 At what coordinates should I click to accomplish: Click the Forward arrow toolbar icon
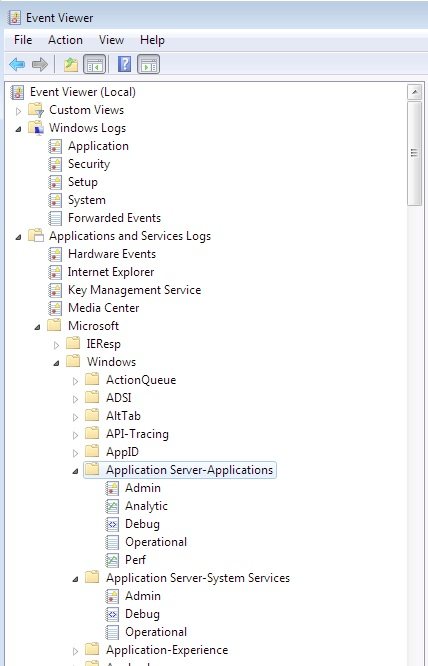[x=39, y=65]
